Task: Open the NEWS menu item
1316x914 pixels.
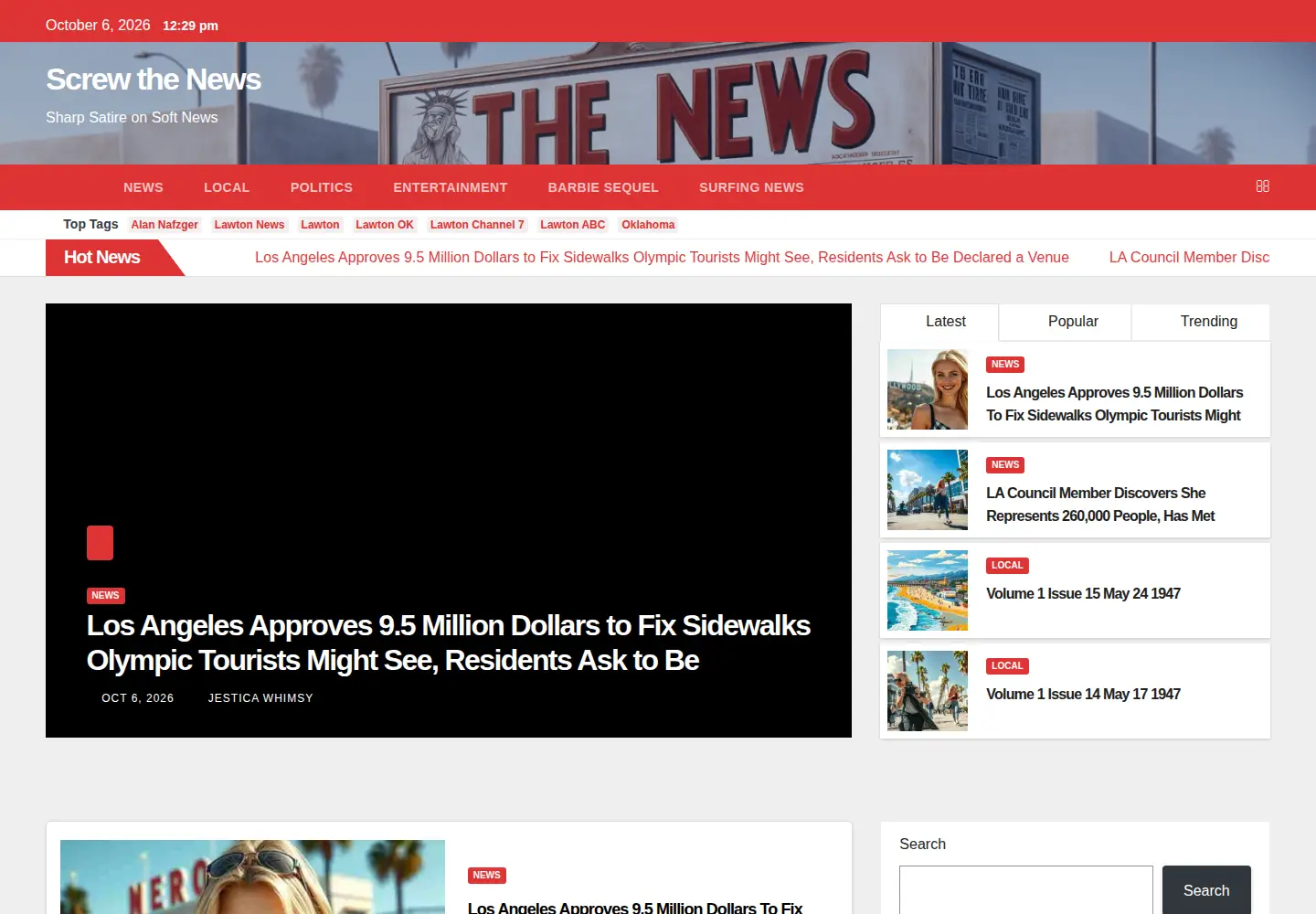Action: coord(143,187)
